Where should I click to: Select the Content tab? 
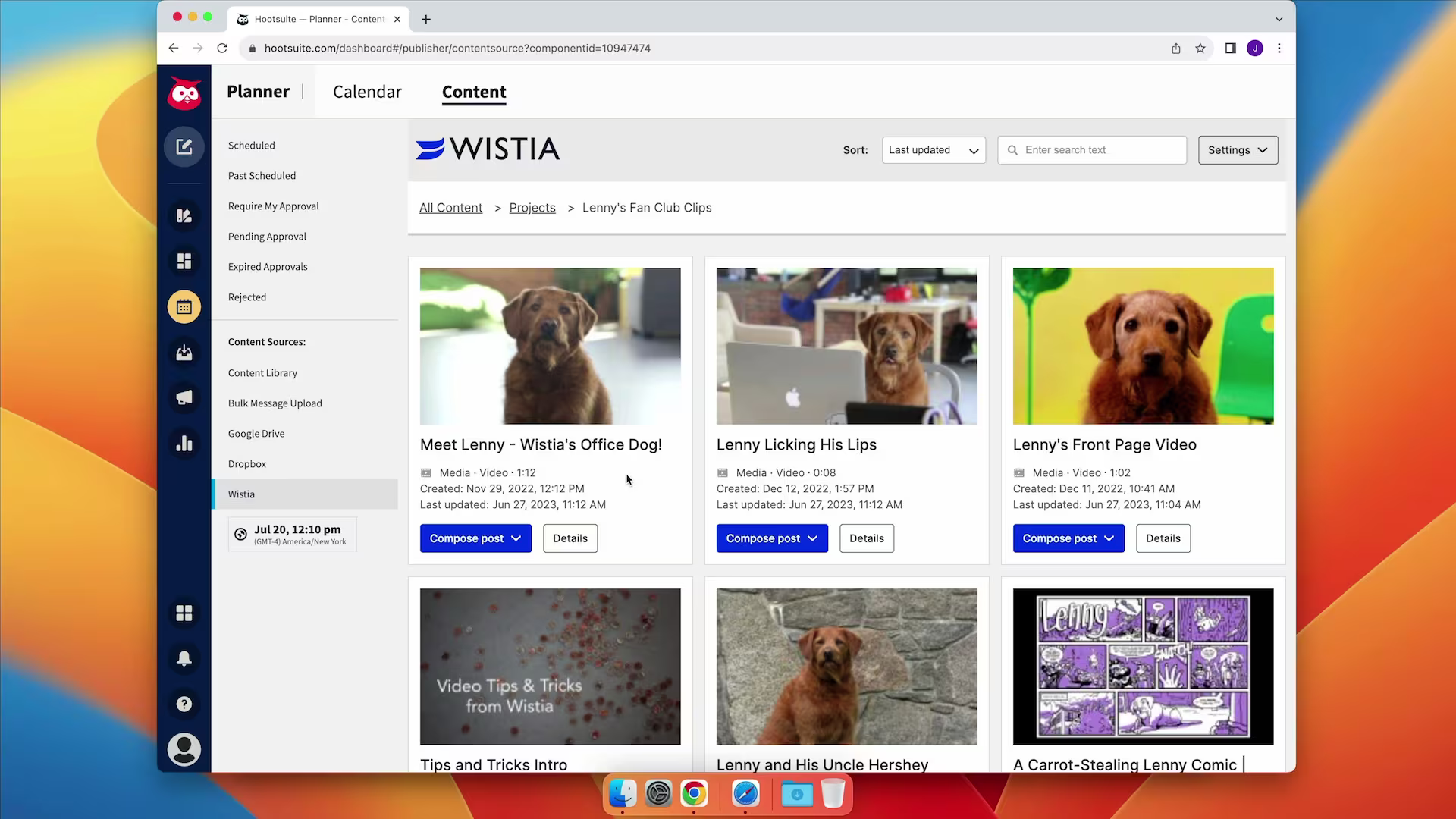coord(474,92)
